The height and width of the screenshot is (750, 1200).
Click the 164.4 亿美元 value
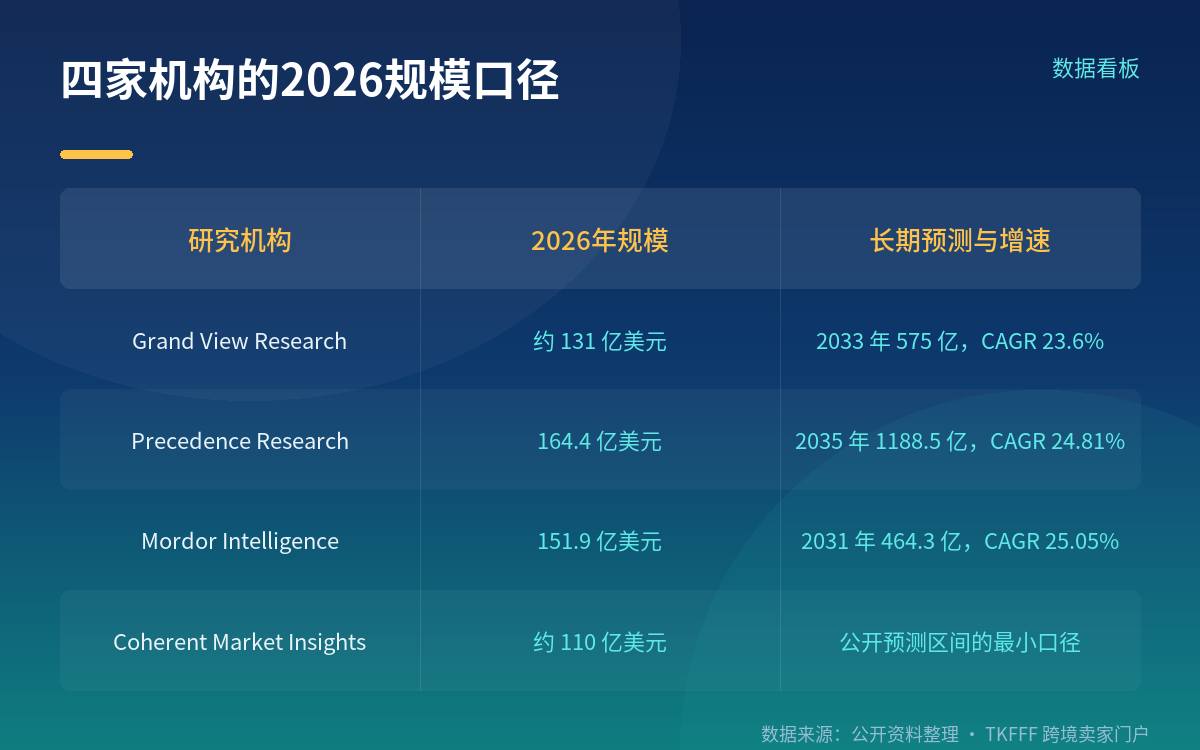(600, 441)
